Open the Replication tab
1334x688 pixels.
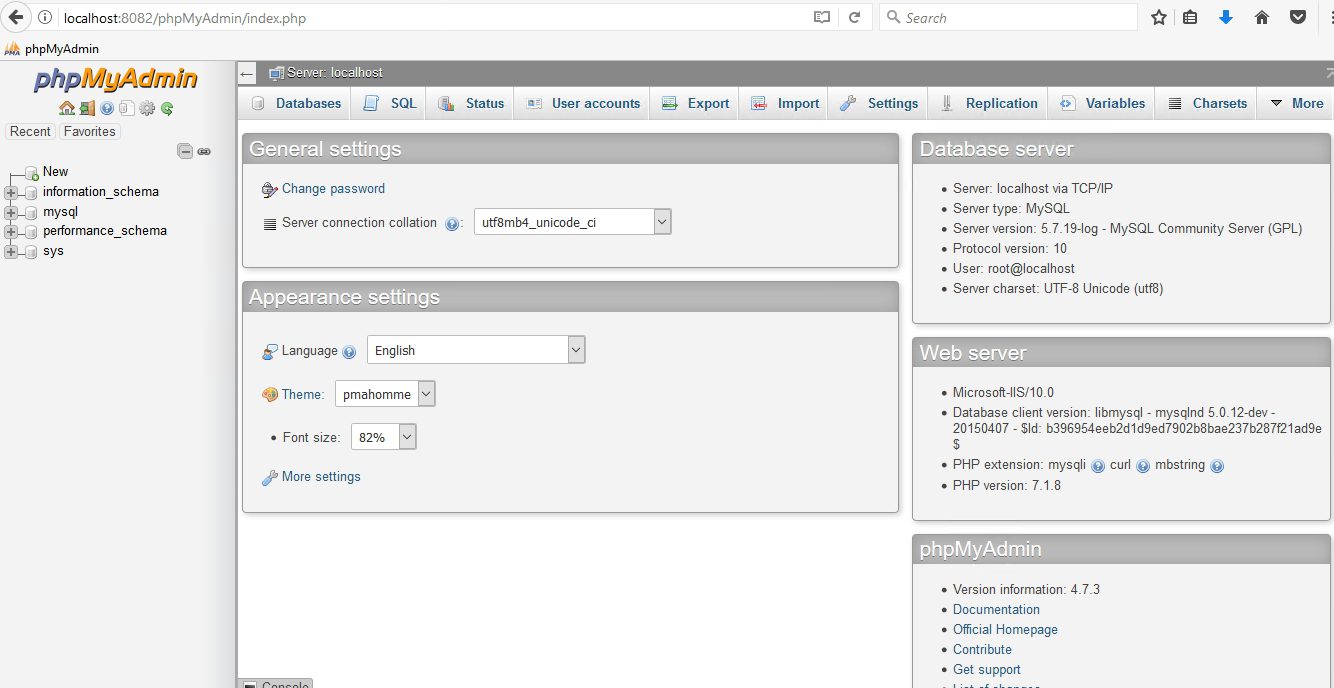(x=988, y=103)
